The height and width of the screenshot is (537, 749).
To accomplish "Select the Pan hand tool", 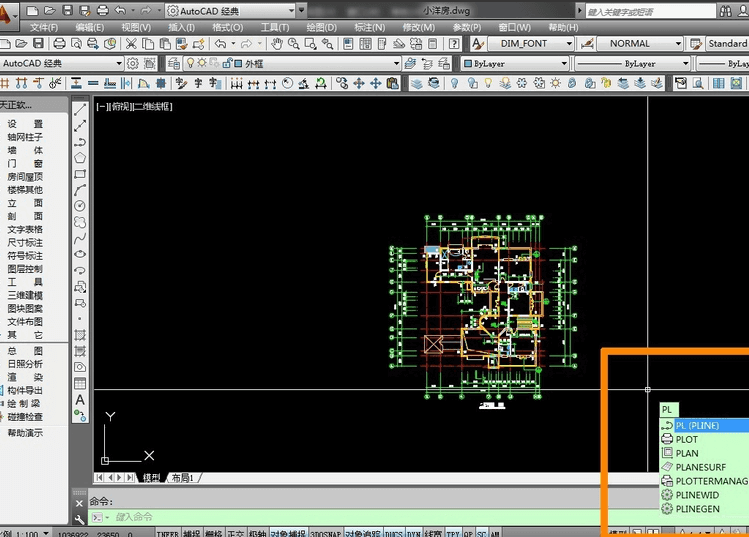I will point(277,44).
